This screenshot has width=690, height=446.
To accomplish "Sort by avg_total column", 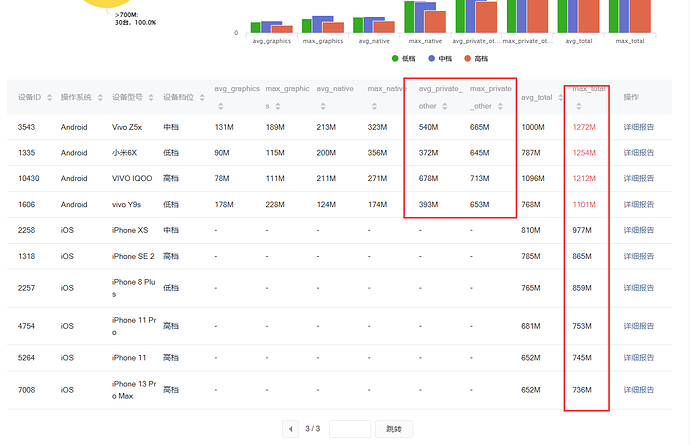I will [560, 97].
